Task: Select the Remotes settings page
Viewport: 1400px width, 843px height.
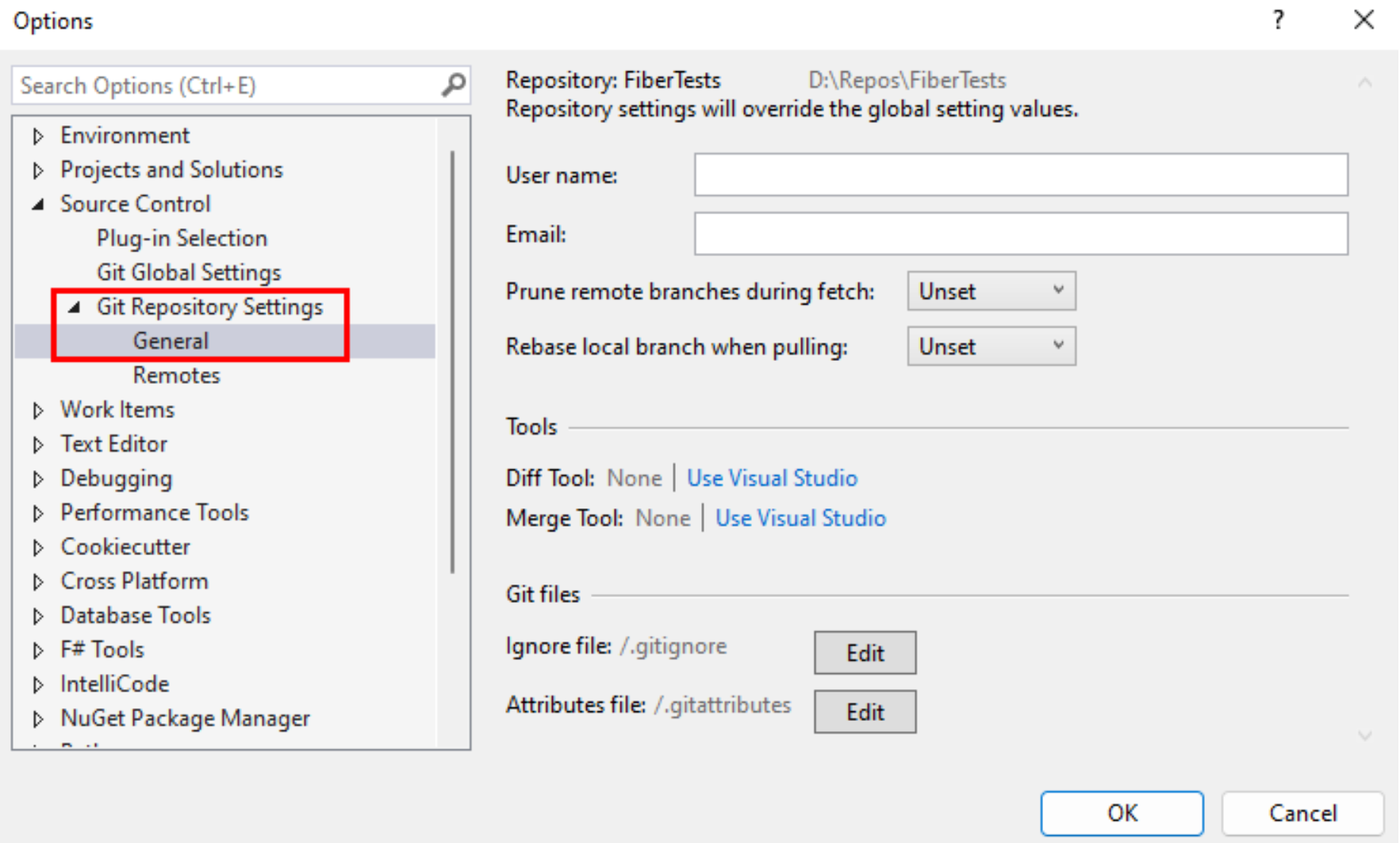Action: (176, 374)
